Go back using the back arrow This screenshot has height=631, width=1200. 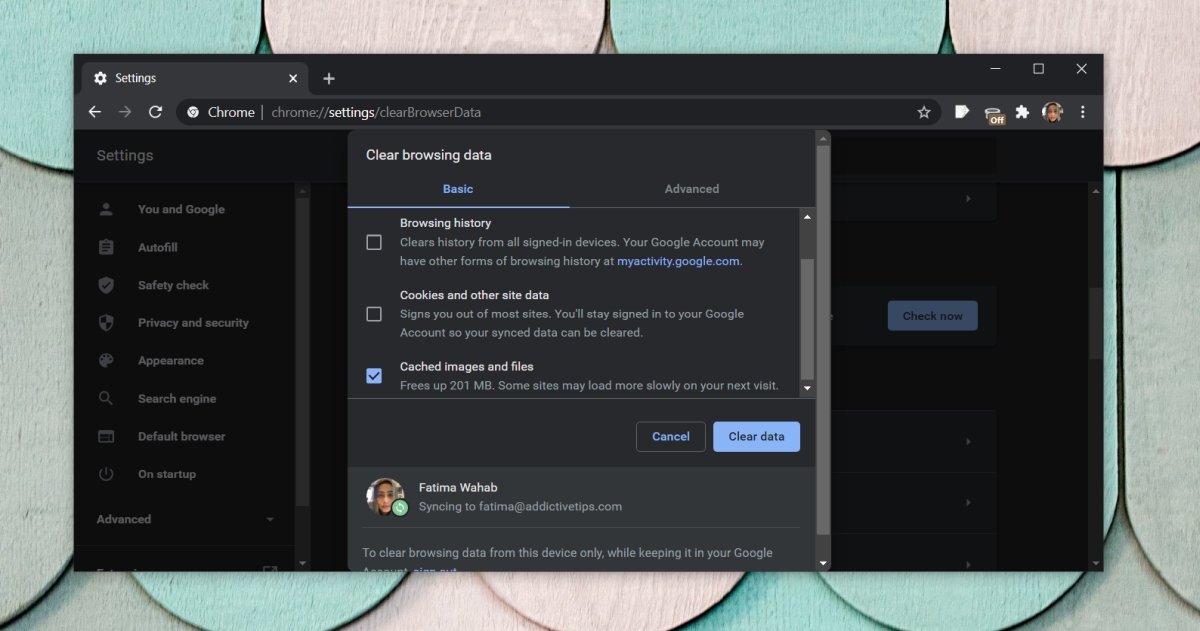coord(95,112)
